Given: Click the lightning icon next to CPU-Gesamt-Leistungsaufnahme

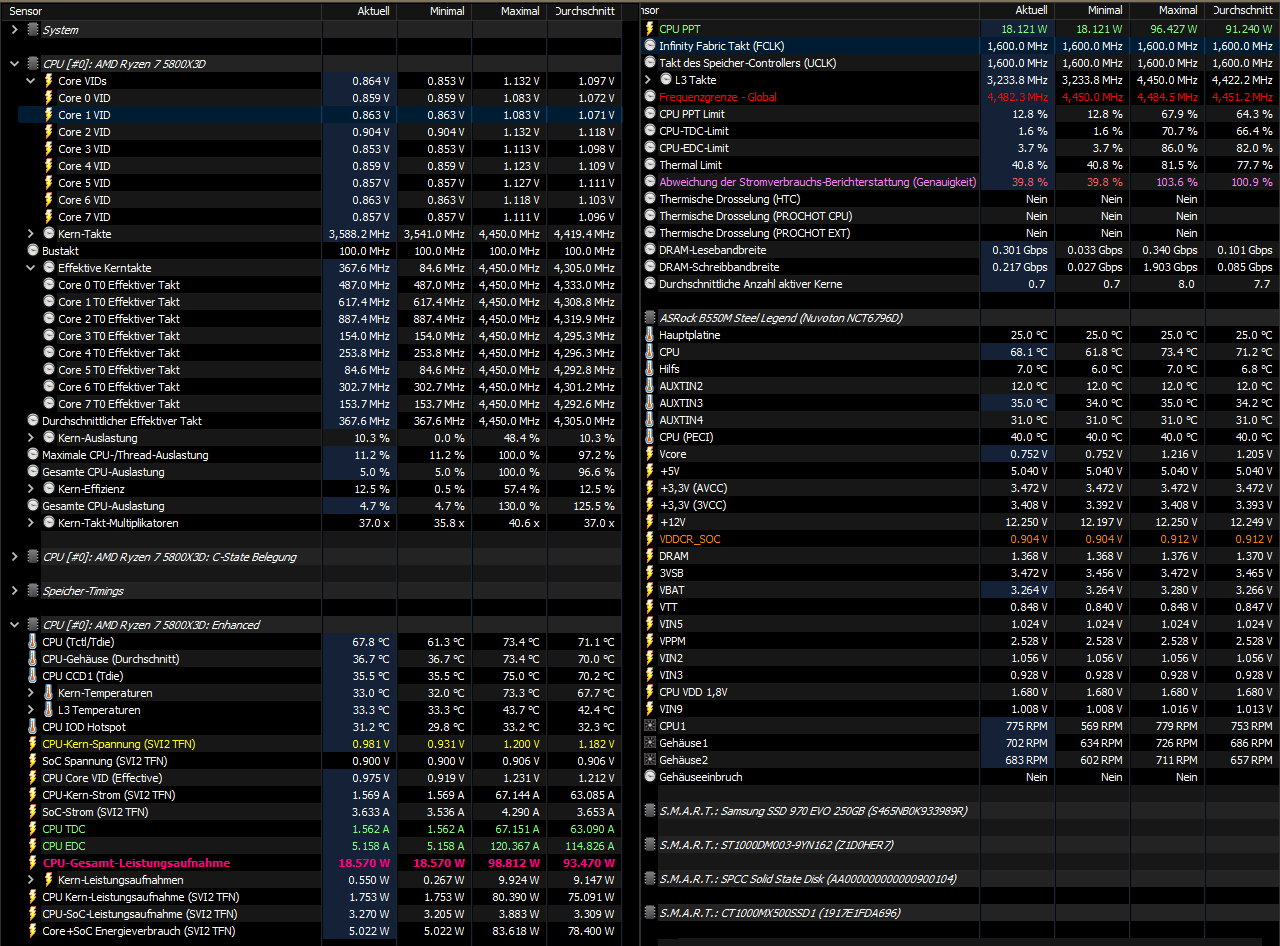Looking at the screenshot, I should pyautogui.click(x=32, y=862).
